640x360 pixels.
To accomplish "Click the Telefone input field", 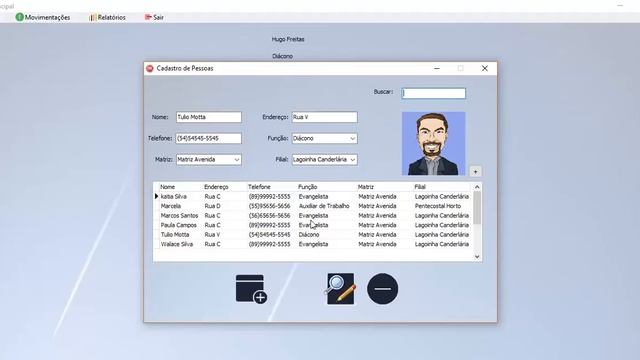I will [209, 138].
